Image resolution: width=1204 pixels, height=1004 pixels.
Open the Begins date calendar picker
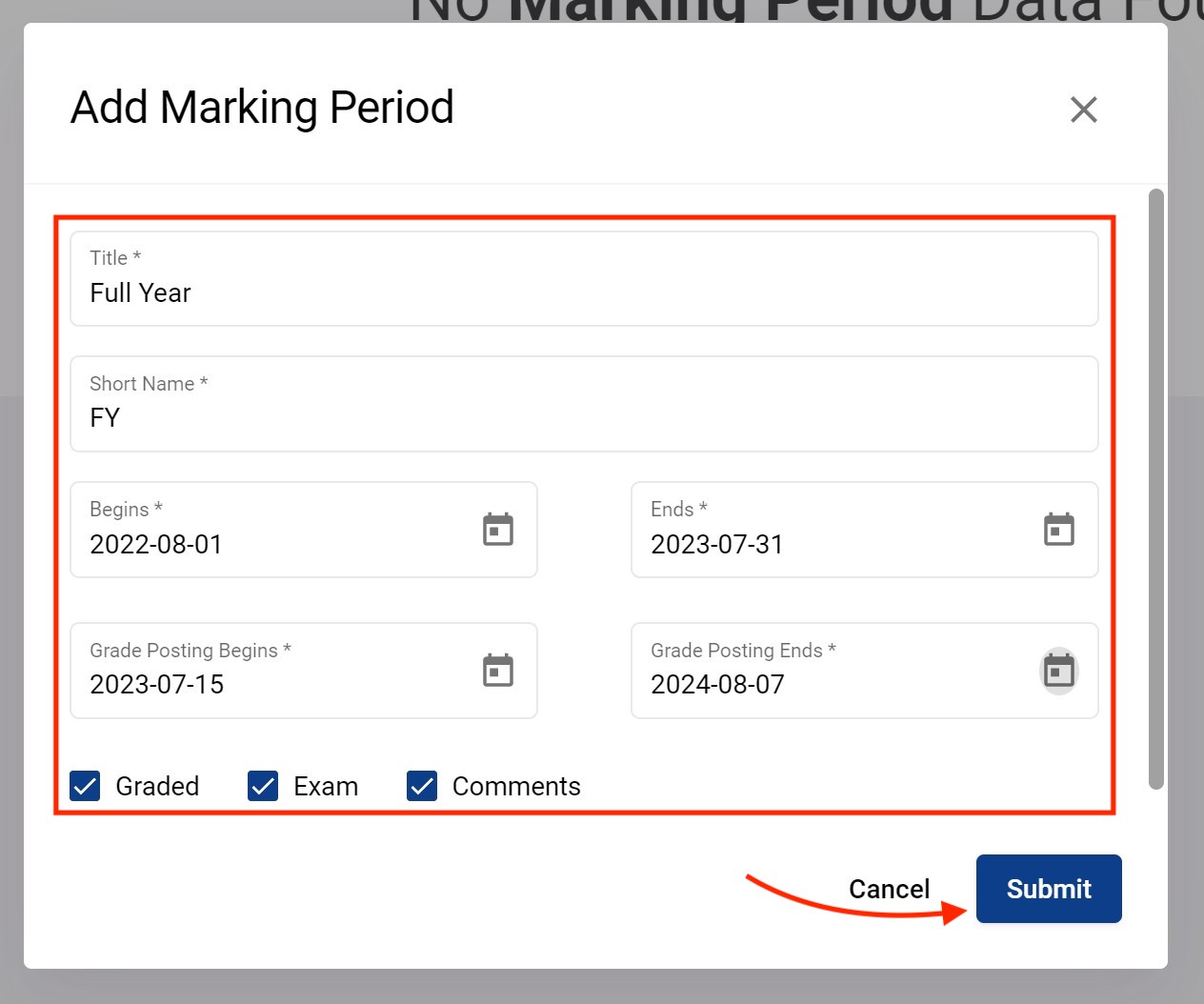[497, 530]
